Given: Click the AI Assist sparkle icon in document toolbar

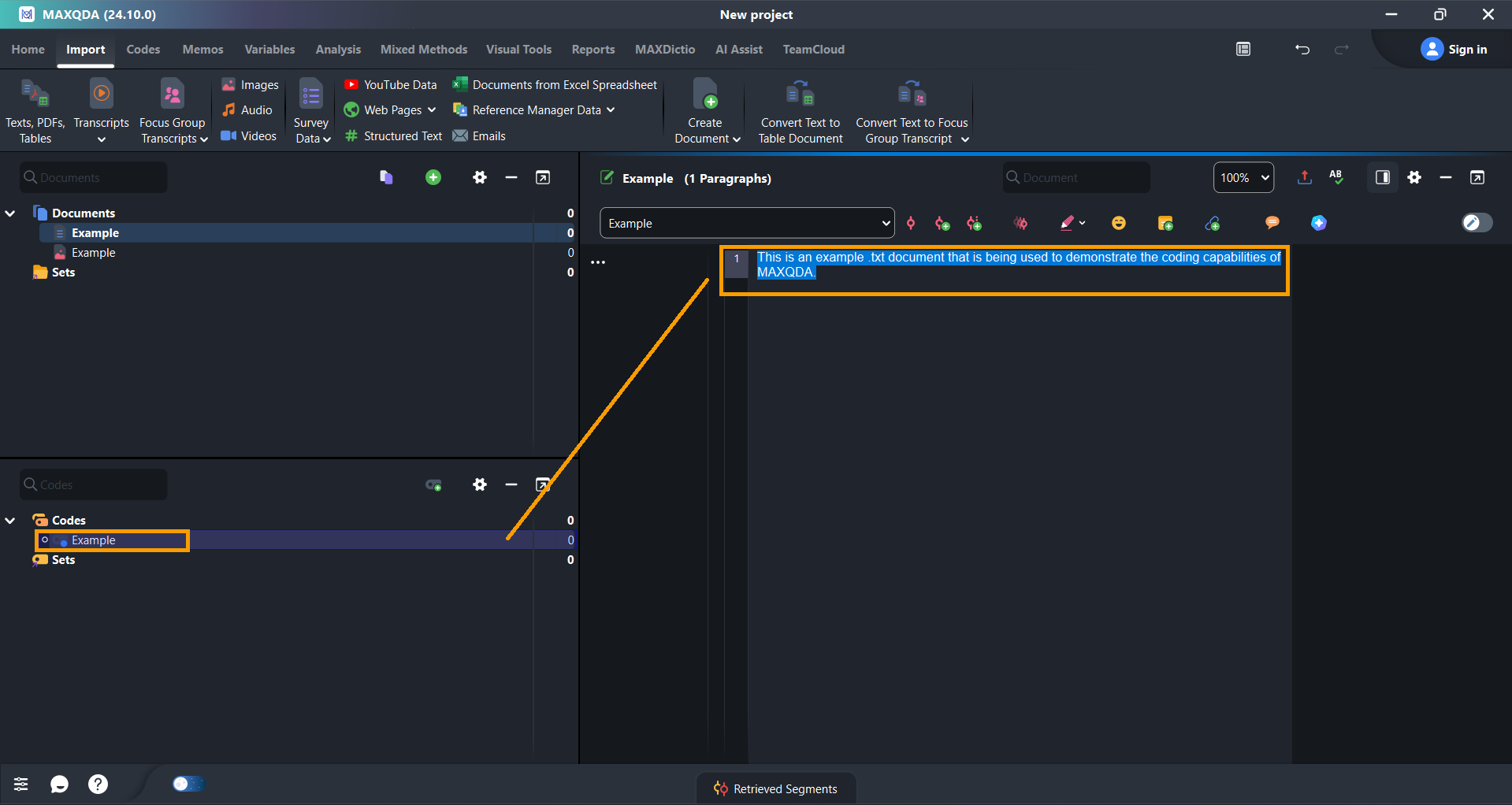Looking at the screenshot, I should click(x=1318, y=224).
